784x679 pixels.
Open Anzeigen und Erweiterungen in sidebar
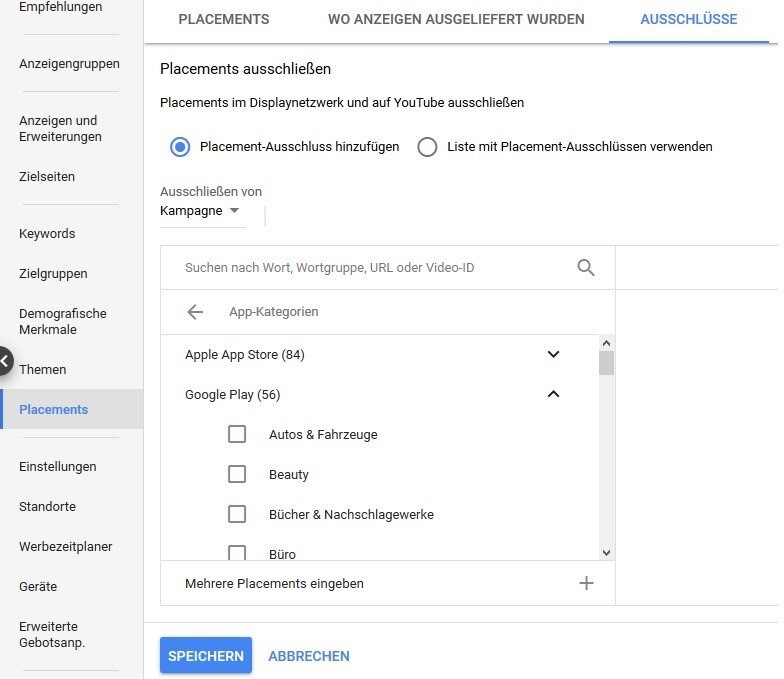[60, 128]
